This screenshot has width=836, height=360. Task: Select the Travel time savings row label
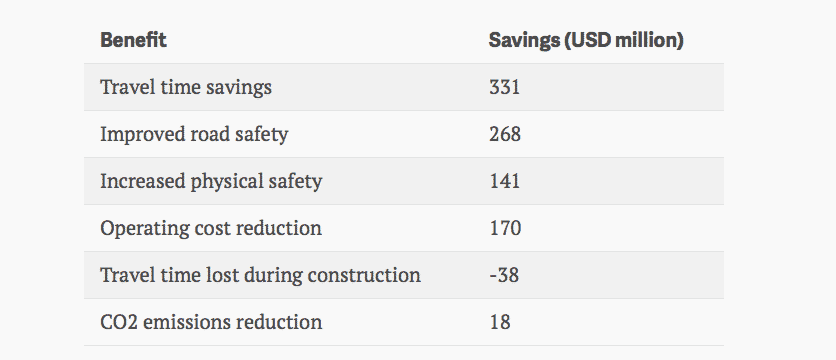[186, 87]
